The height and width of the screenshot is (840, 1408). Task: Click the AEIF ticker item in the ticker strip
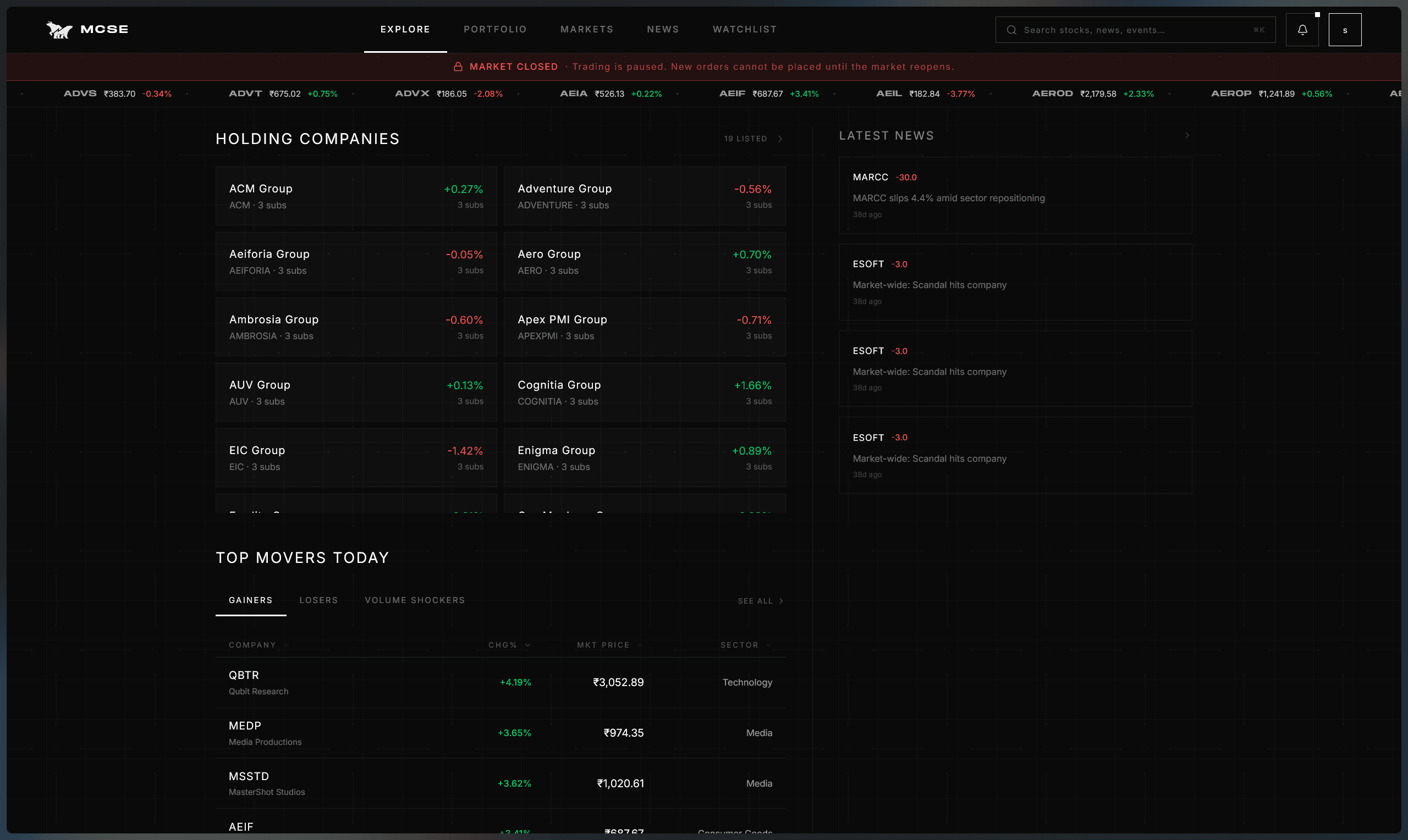tap(769, 93)
